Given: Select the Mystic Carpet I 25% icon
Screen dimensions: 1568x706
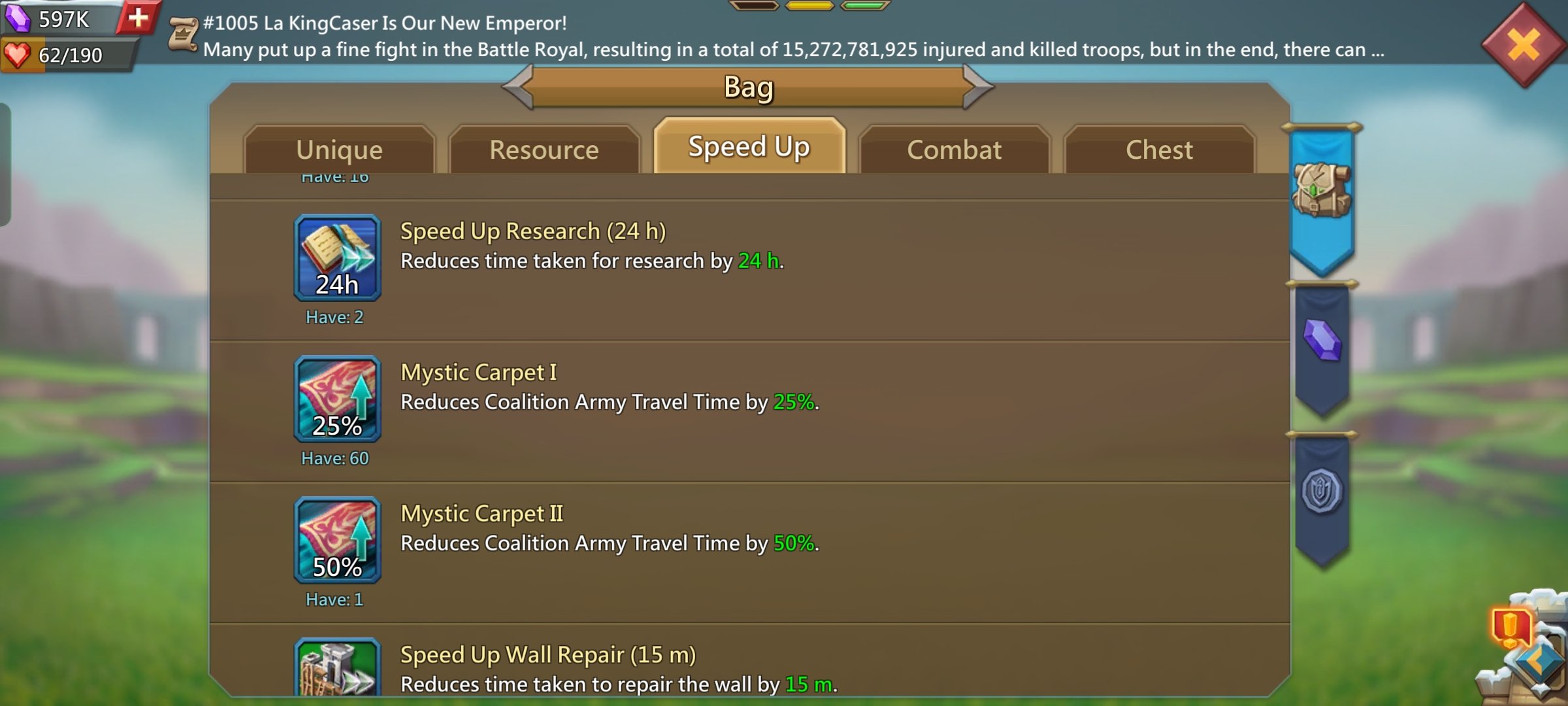Looking at the screenshot, I should 337,399.
